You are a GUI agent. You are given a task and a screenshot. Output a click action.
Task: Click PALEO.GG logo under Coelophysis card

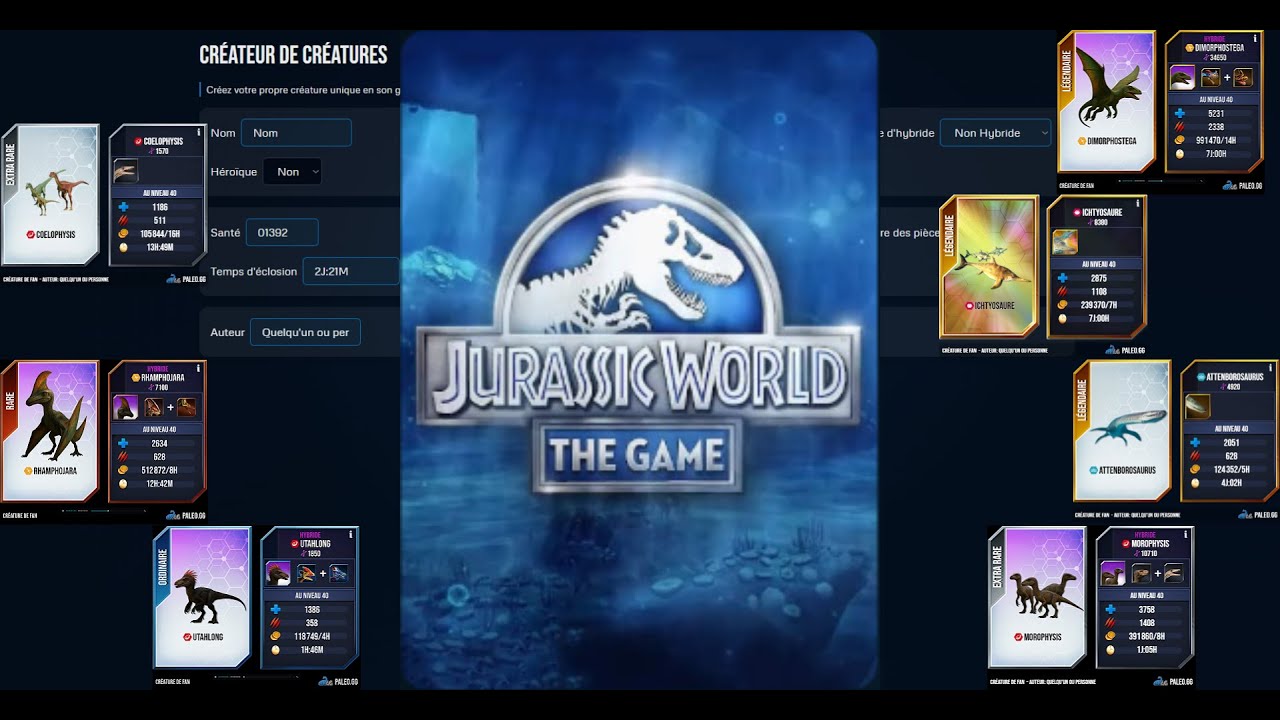point(186,279)
